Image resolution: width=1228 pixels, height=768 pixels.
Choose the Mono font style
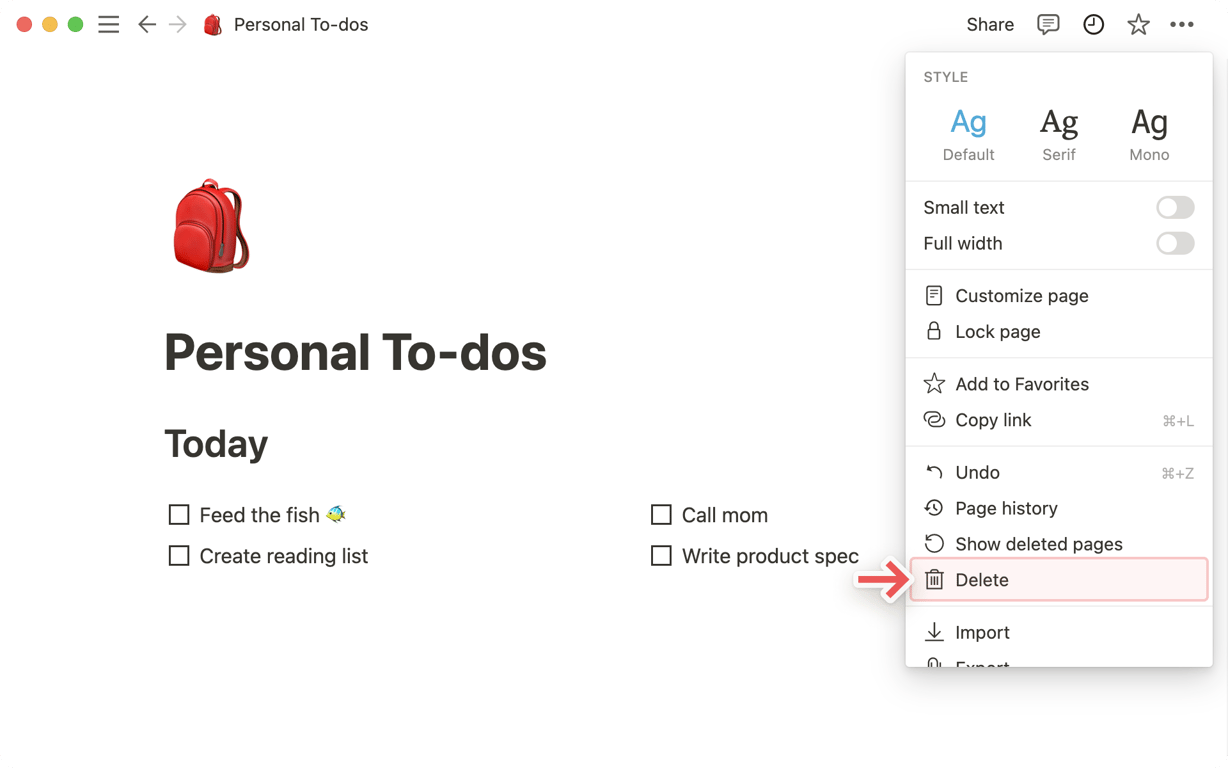(1149, 134)
